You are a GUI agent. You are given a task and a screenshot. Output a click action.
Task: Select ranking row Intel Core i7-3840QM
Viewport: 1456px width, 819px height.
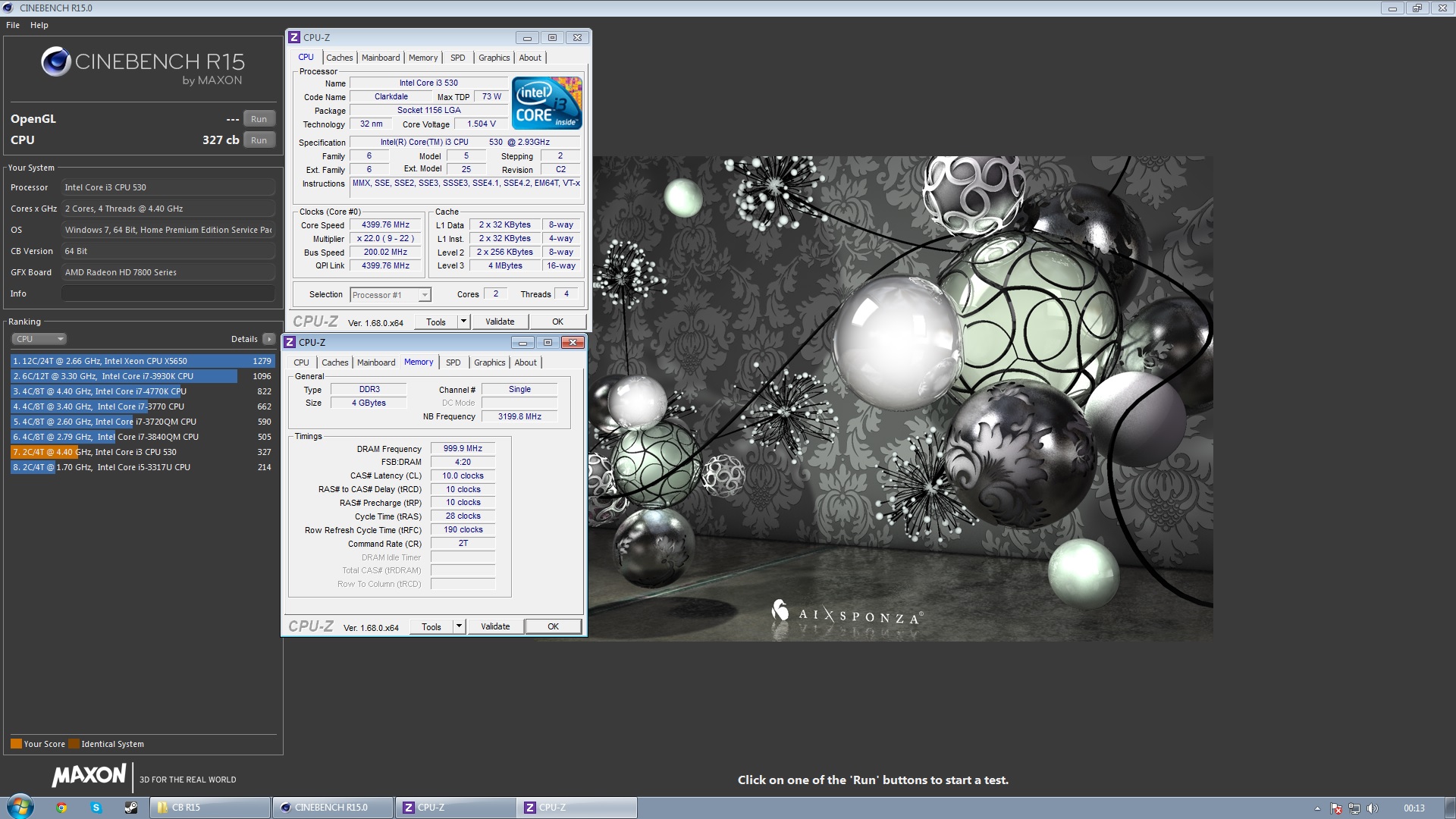tap(143, 437)
